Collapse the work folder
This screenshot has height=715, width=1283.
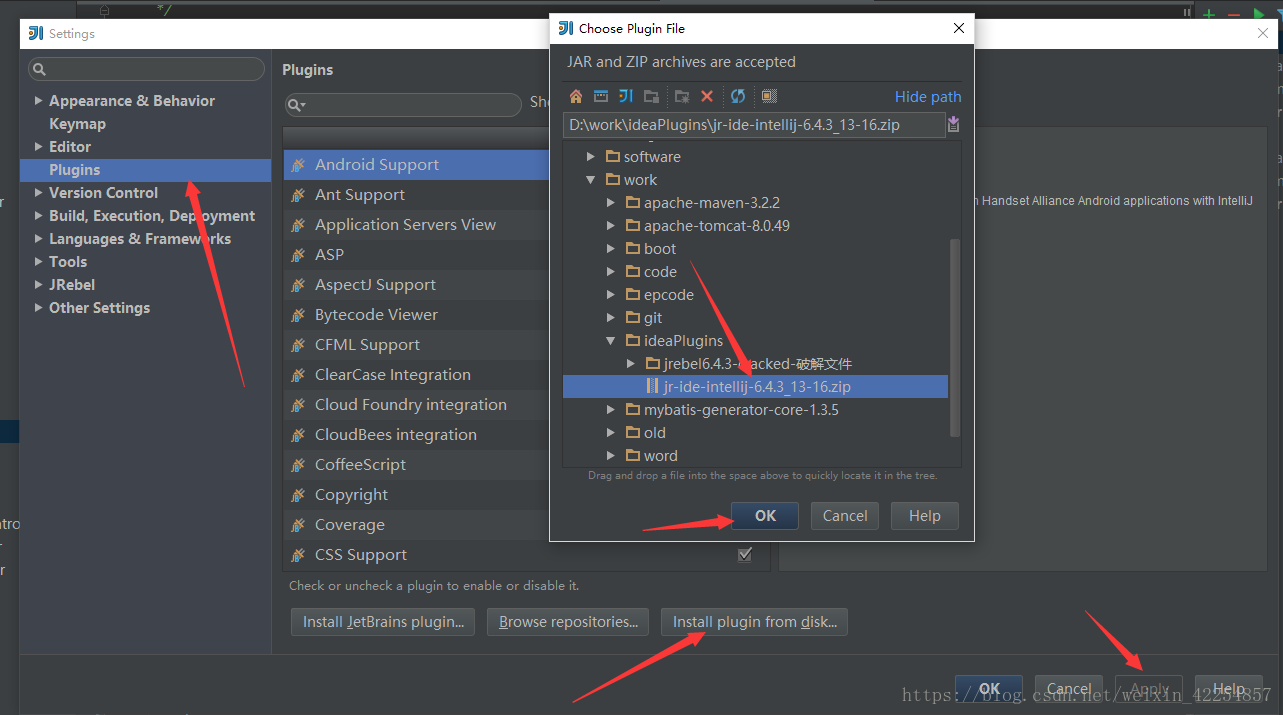tap(591, 180)
